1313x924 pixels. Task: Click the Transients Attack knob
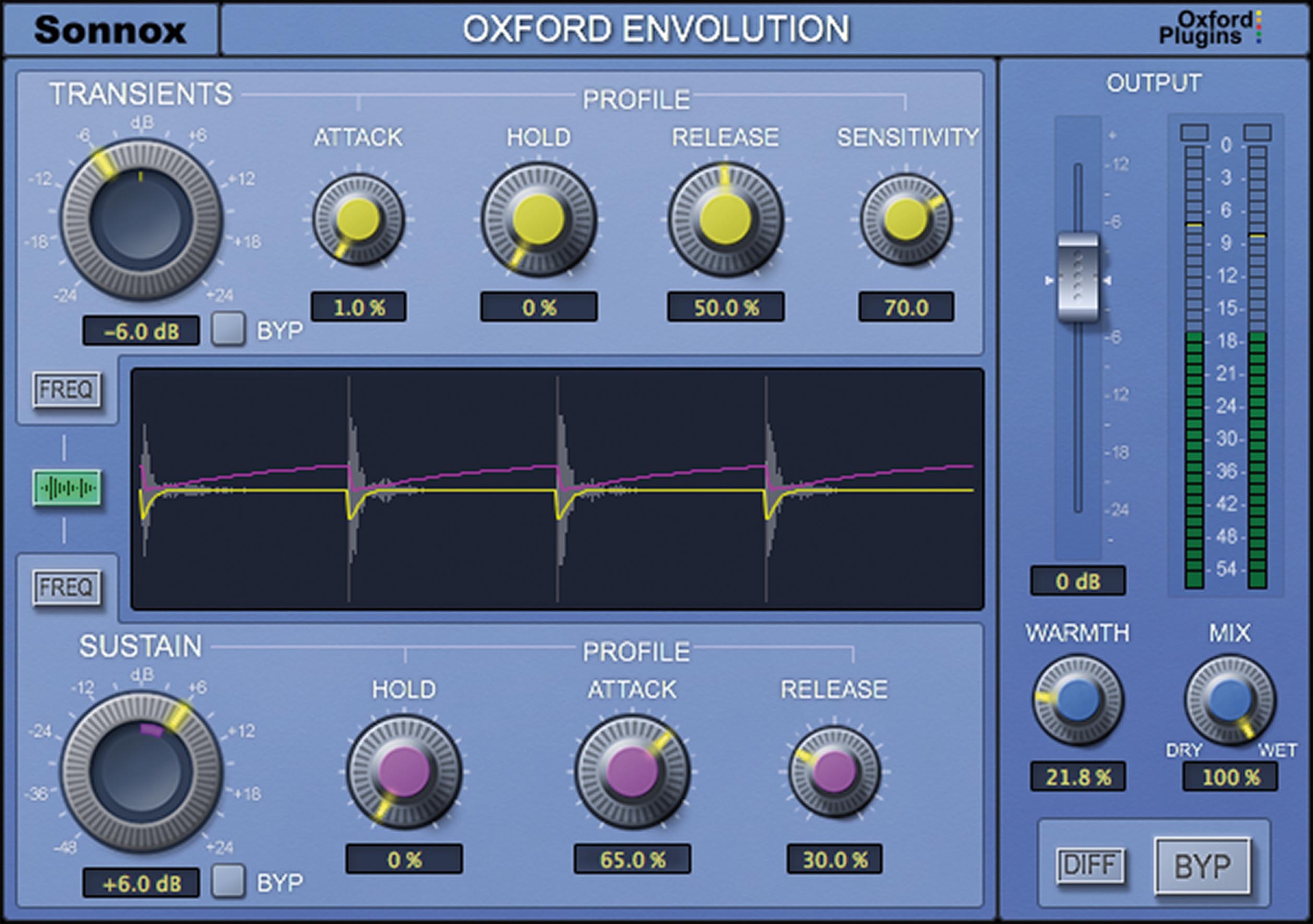coord(358,220)
